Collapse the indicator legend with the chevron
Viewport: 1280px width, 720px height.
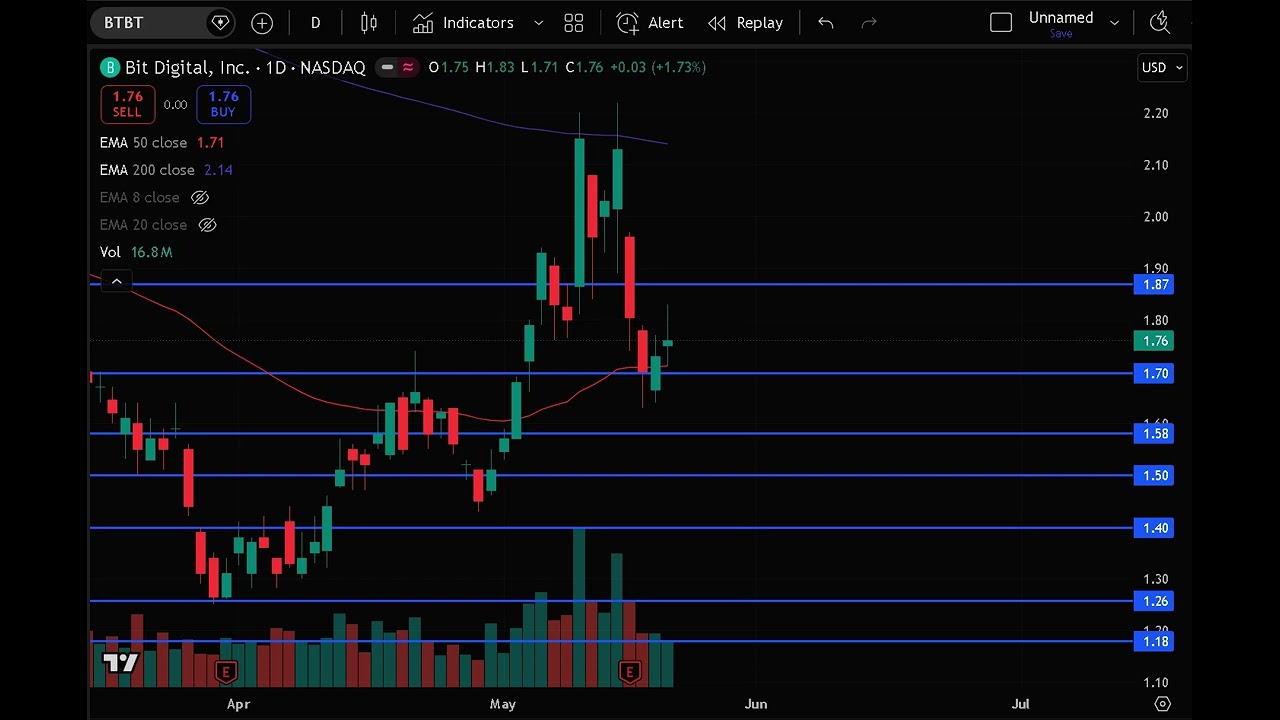[116, 282]
